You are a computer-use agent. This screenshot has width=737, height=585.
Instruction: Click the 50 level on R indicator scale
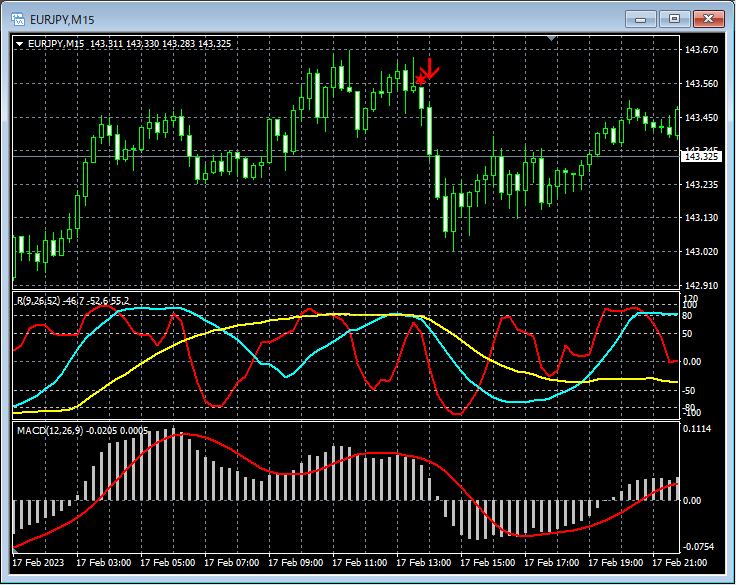[x=687, y=334]
